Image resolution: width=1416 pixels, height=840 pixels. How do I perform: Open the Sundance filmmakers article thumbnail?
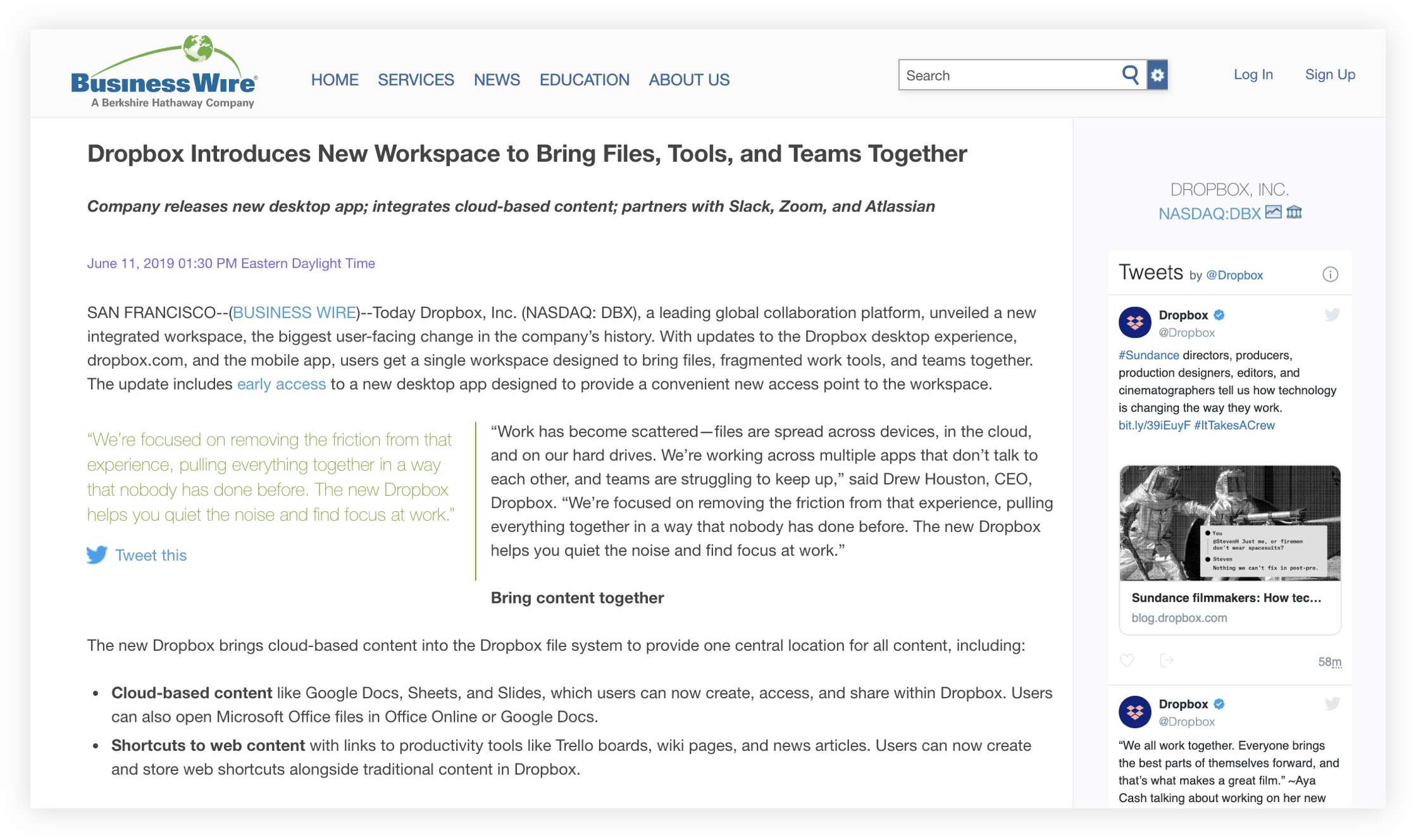click(1229, 523)
